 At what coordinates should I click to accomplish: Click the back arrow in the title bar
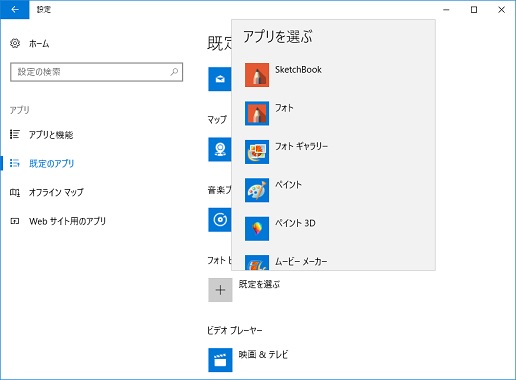(x=15, y=9)
